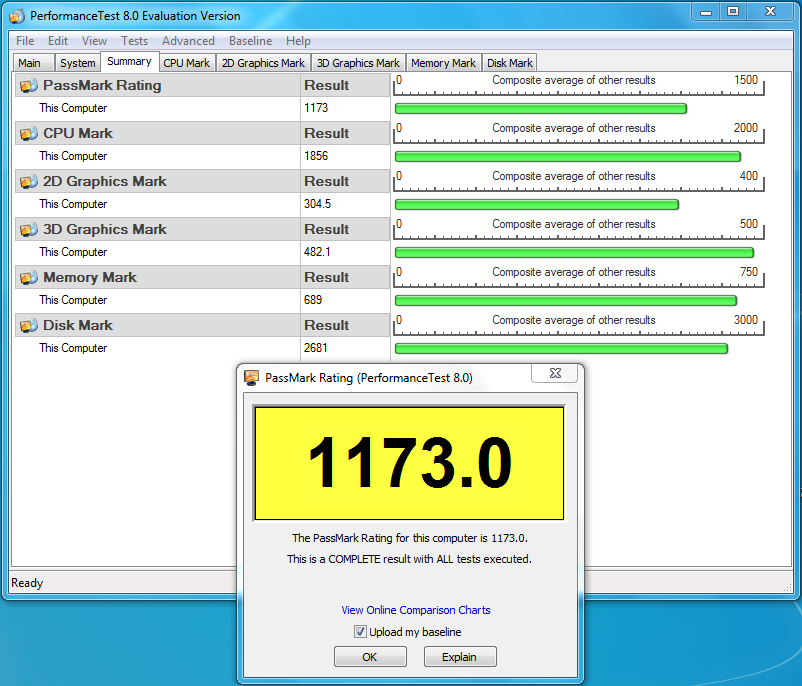Click the PassMark Rating scale ruler

[578, 85]
